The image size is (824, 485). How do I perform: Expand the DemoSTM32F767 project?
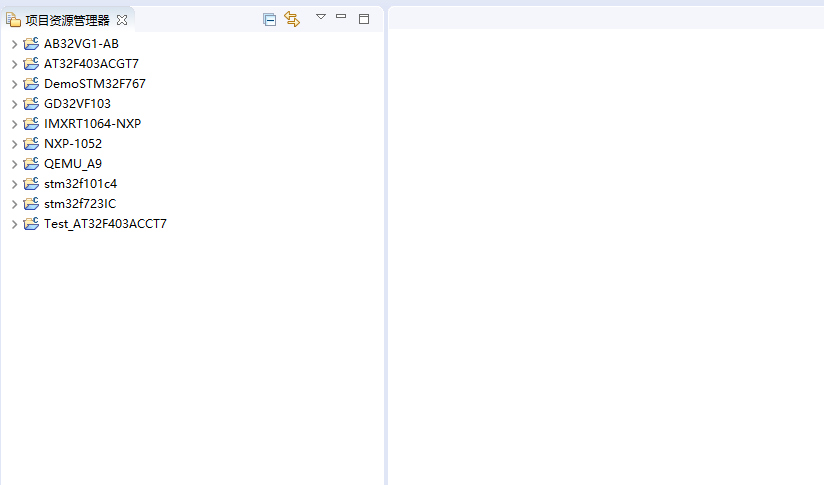(15, 84)
